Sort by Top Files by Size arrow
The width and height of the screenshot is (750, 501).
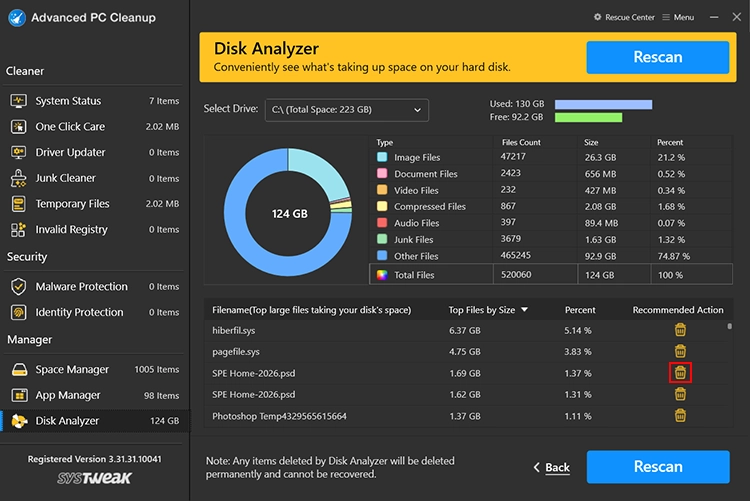click(525, 310)
